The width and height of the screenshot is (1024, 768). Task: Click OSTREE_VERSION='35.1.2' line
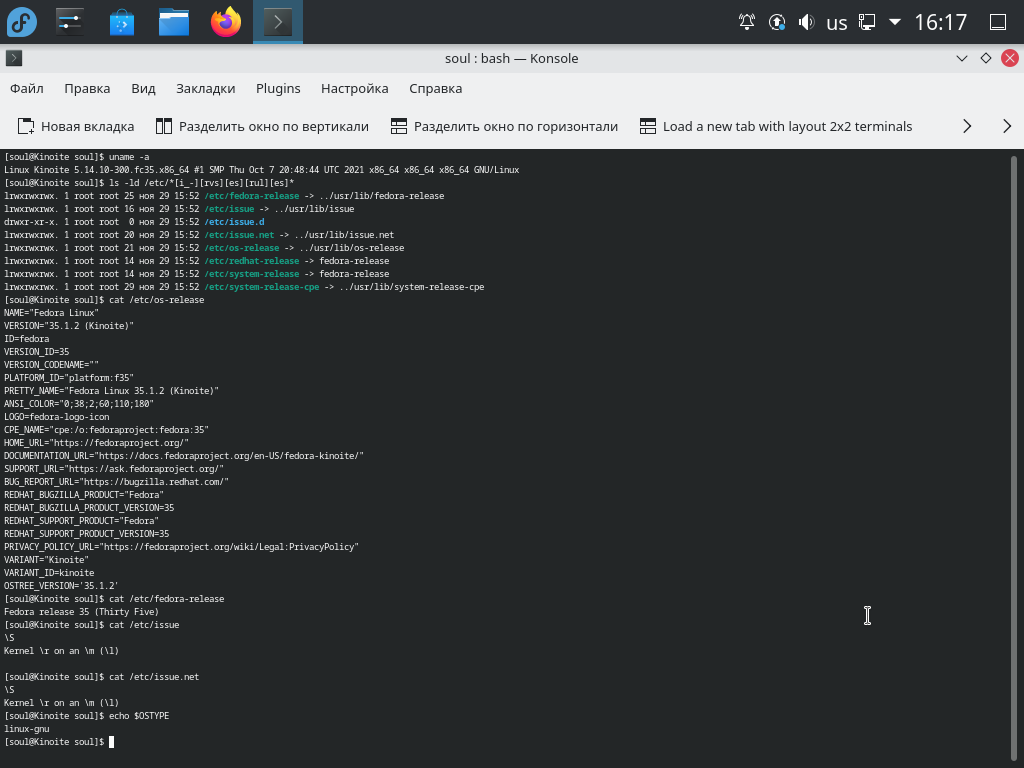61,586
